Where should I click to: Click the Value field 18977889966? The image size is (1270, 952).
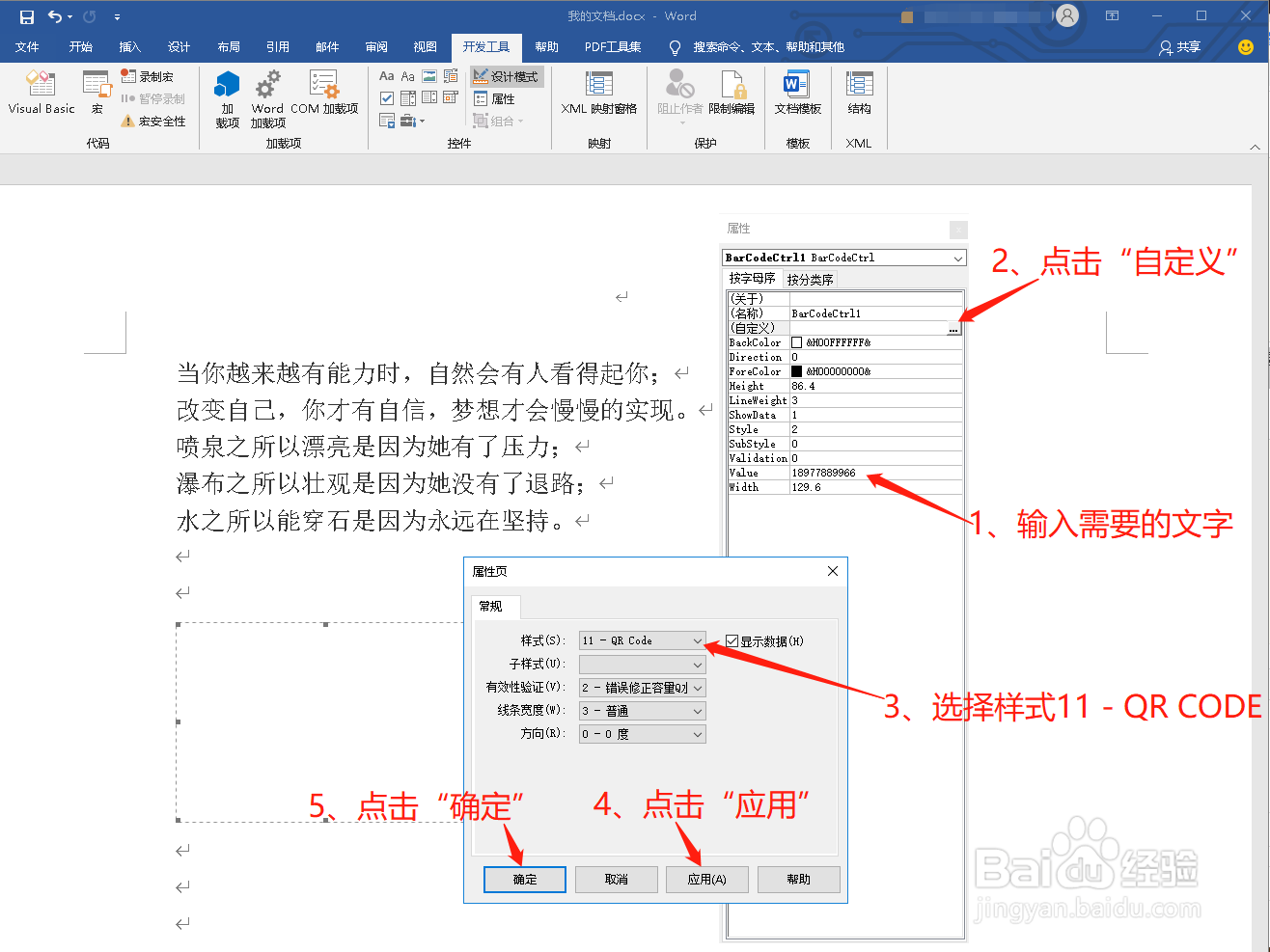point(876,473)
